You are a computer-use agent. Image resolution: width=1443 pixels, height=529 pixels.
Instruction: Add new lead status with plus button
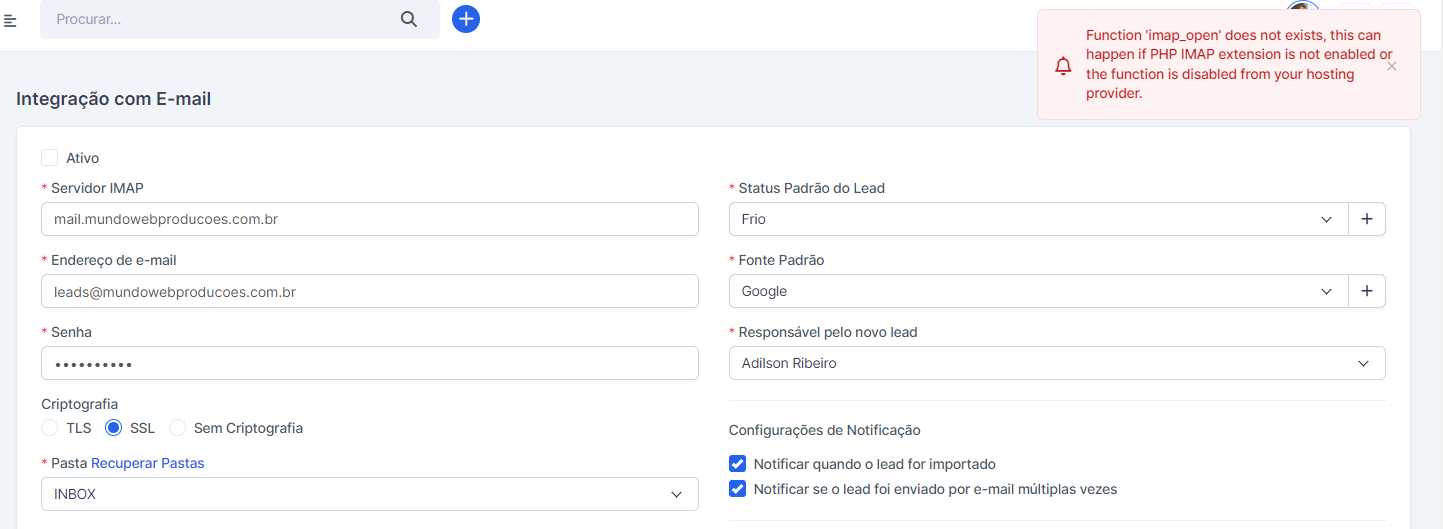click(x=1367, y=219)
